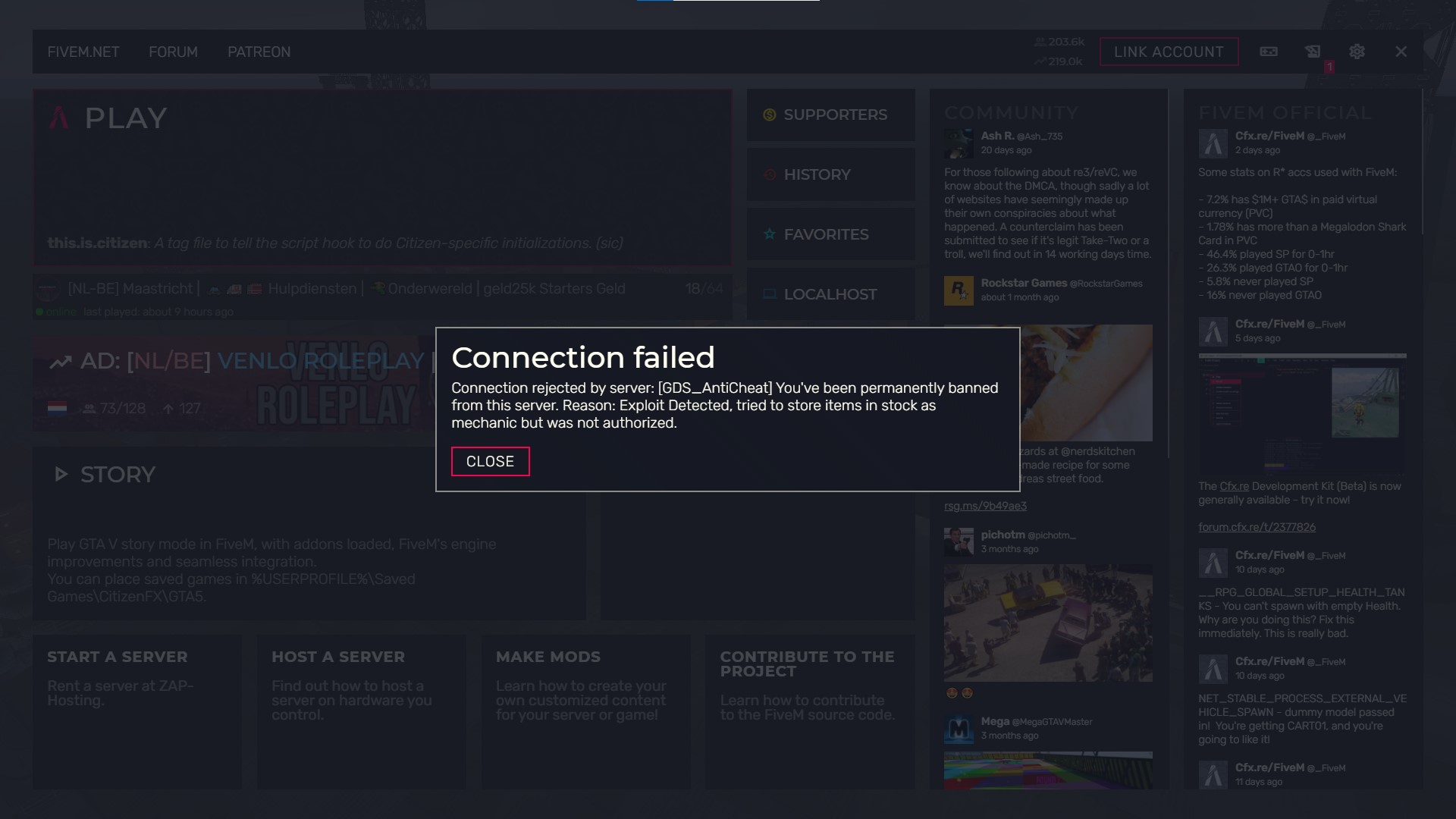
Task: Open the START A SERVER card
Action: point(137,712)
